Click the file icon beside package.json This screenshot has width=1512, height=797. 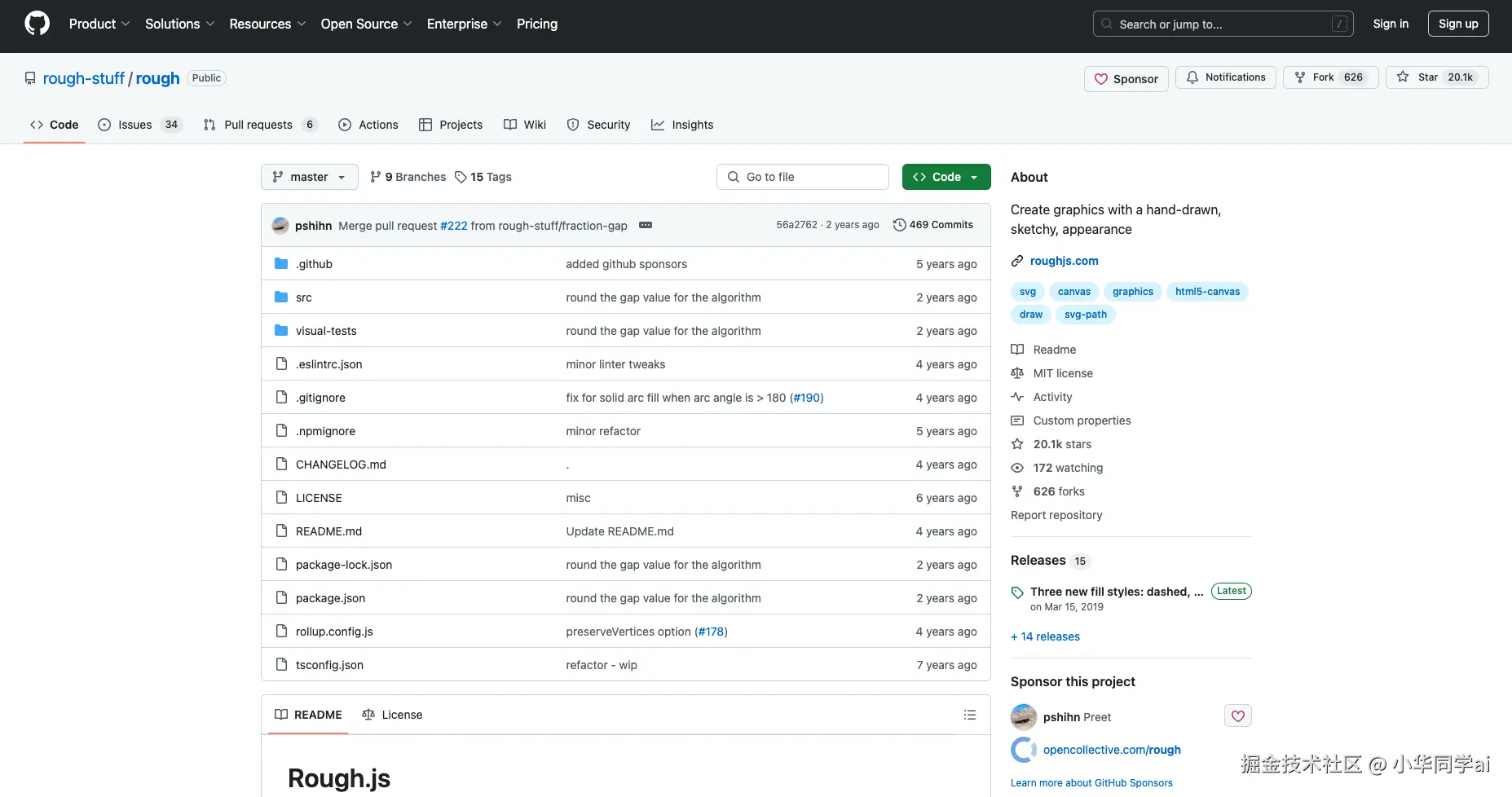pos(281,597)
